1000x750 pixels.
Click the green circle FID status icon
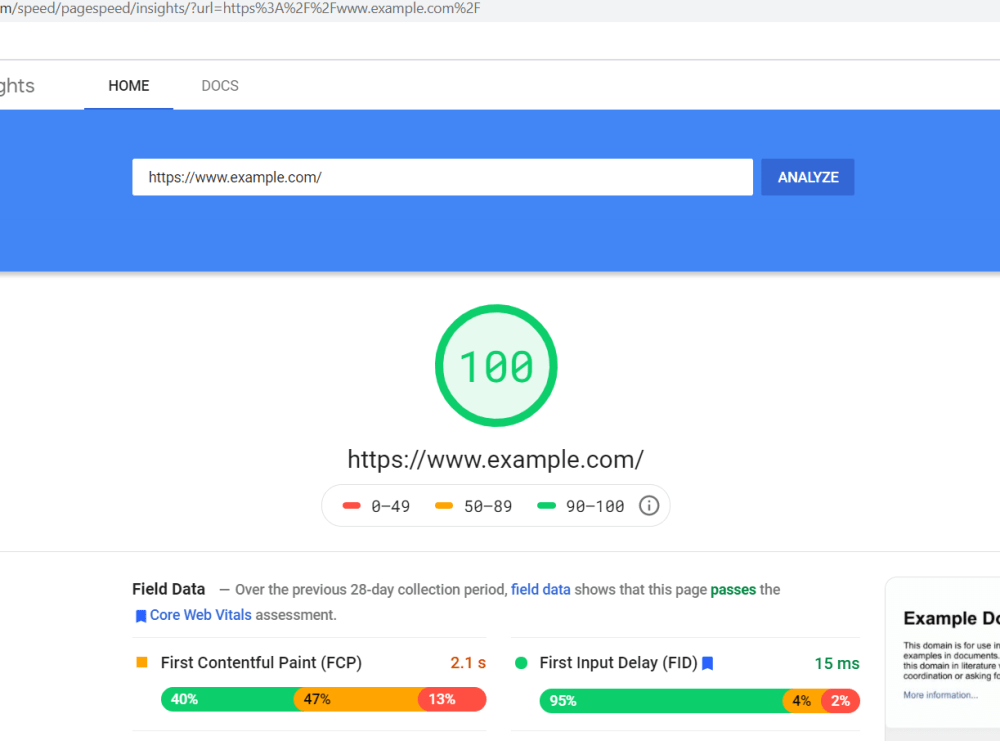click(521, 663)
